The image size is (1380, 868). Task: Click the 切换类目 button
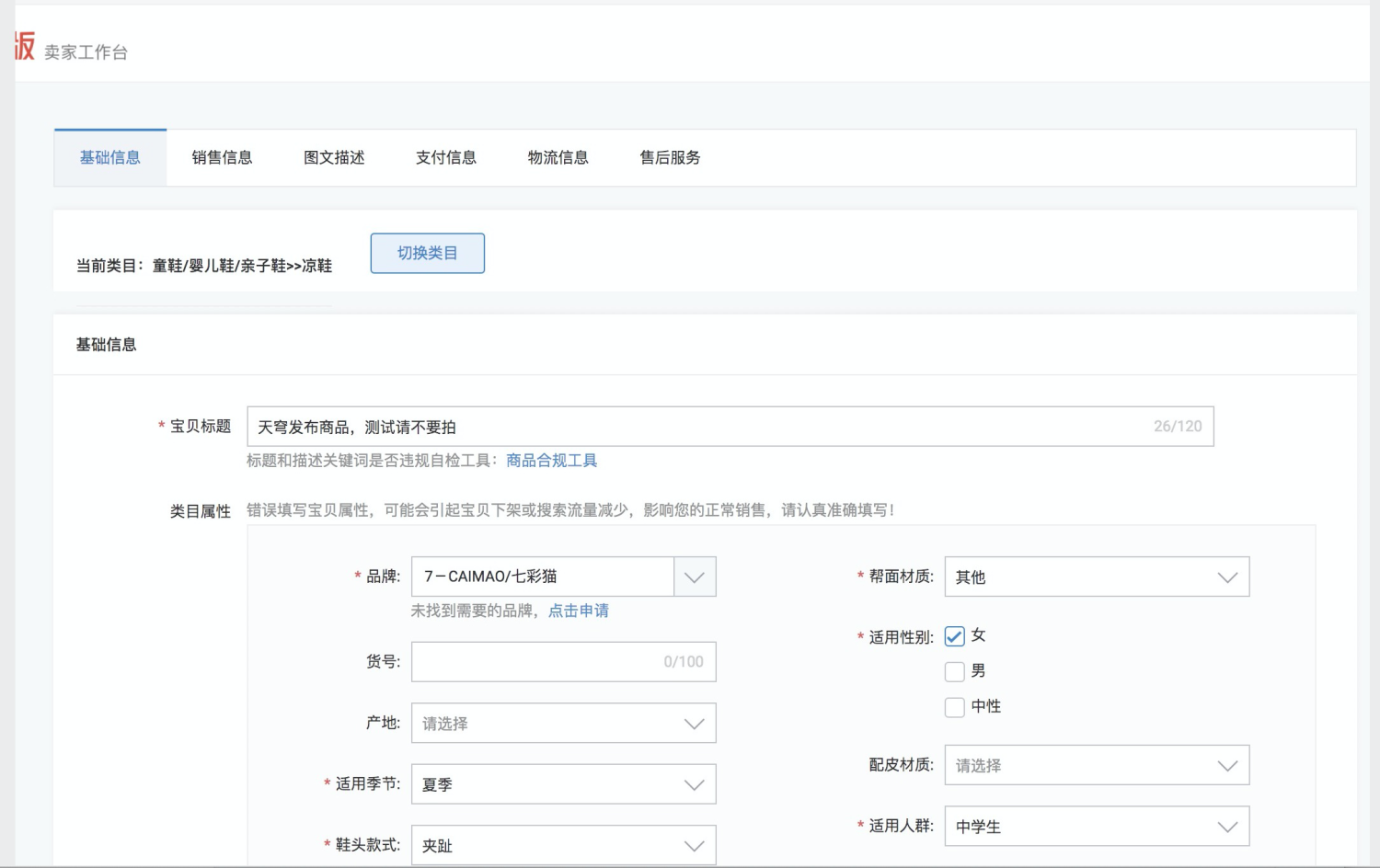pos(427,253)
